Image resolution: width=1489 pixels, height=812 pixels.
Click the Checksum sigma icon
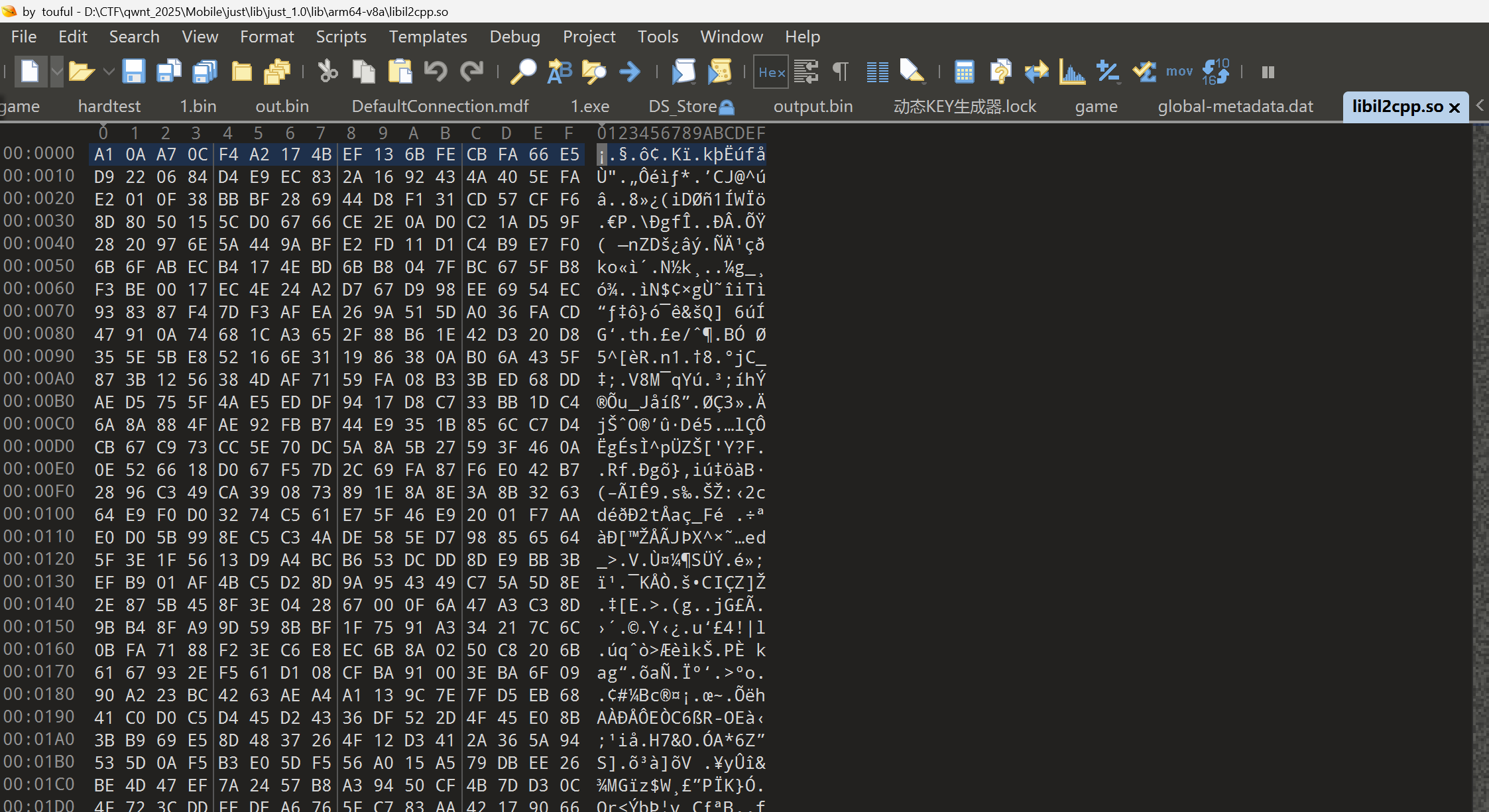pyautogui.click(x=1144, y=72)
